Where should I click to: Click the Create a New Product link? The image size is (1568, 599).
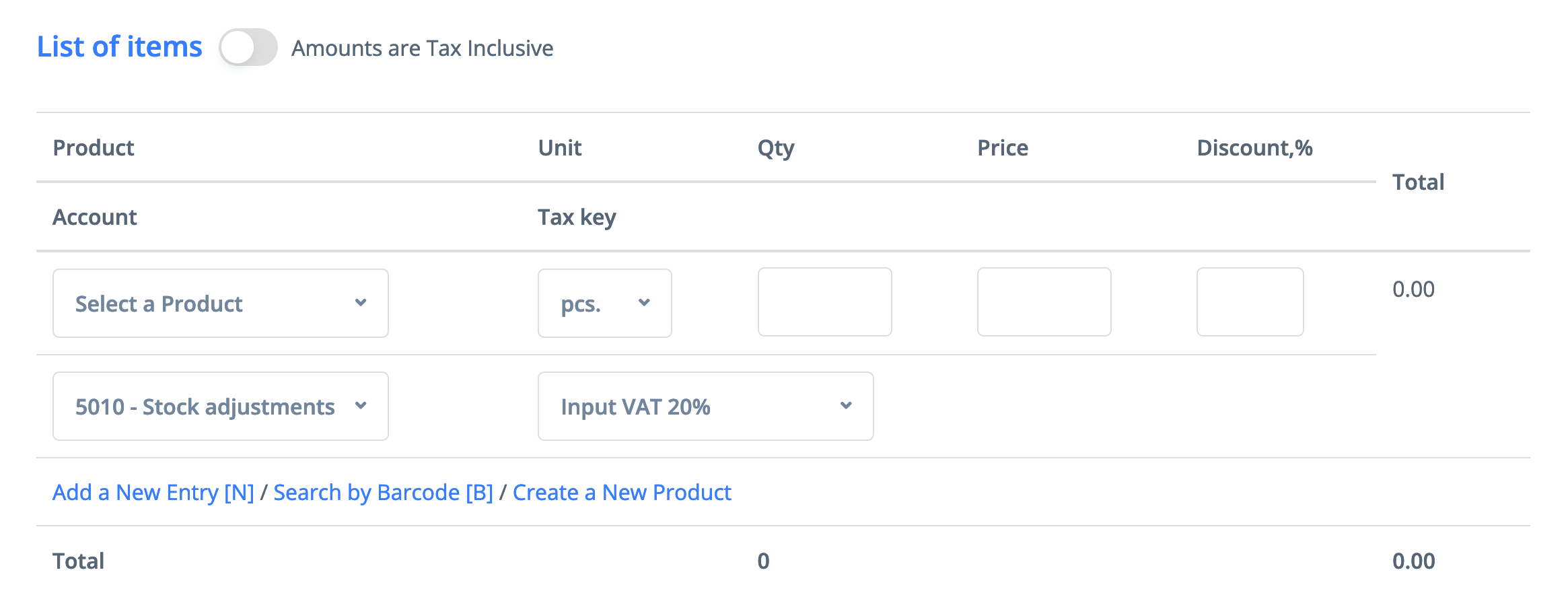[x=622, y=493]
